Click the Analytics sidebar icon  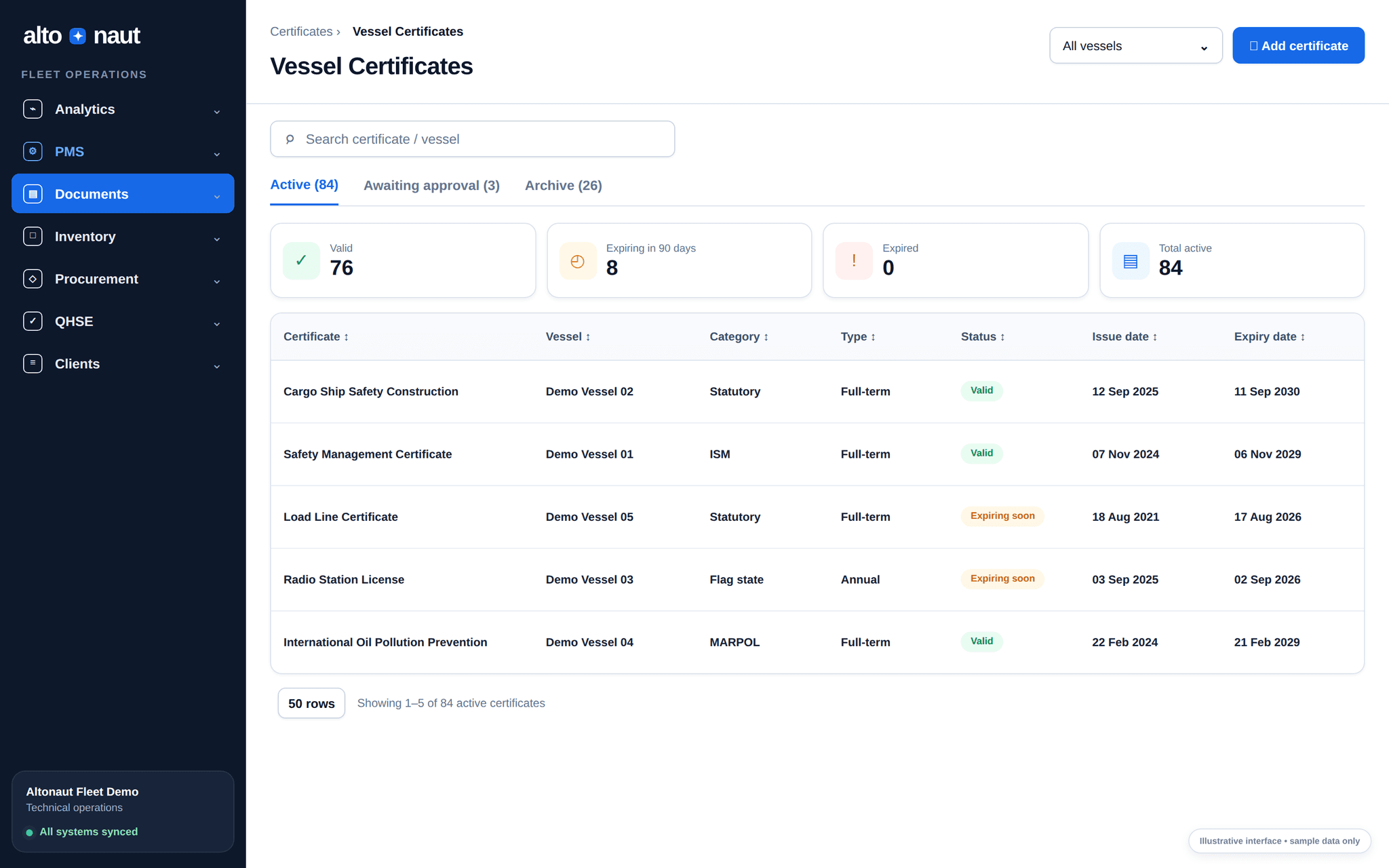[33, 109]
